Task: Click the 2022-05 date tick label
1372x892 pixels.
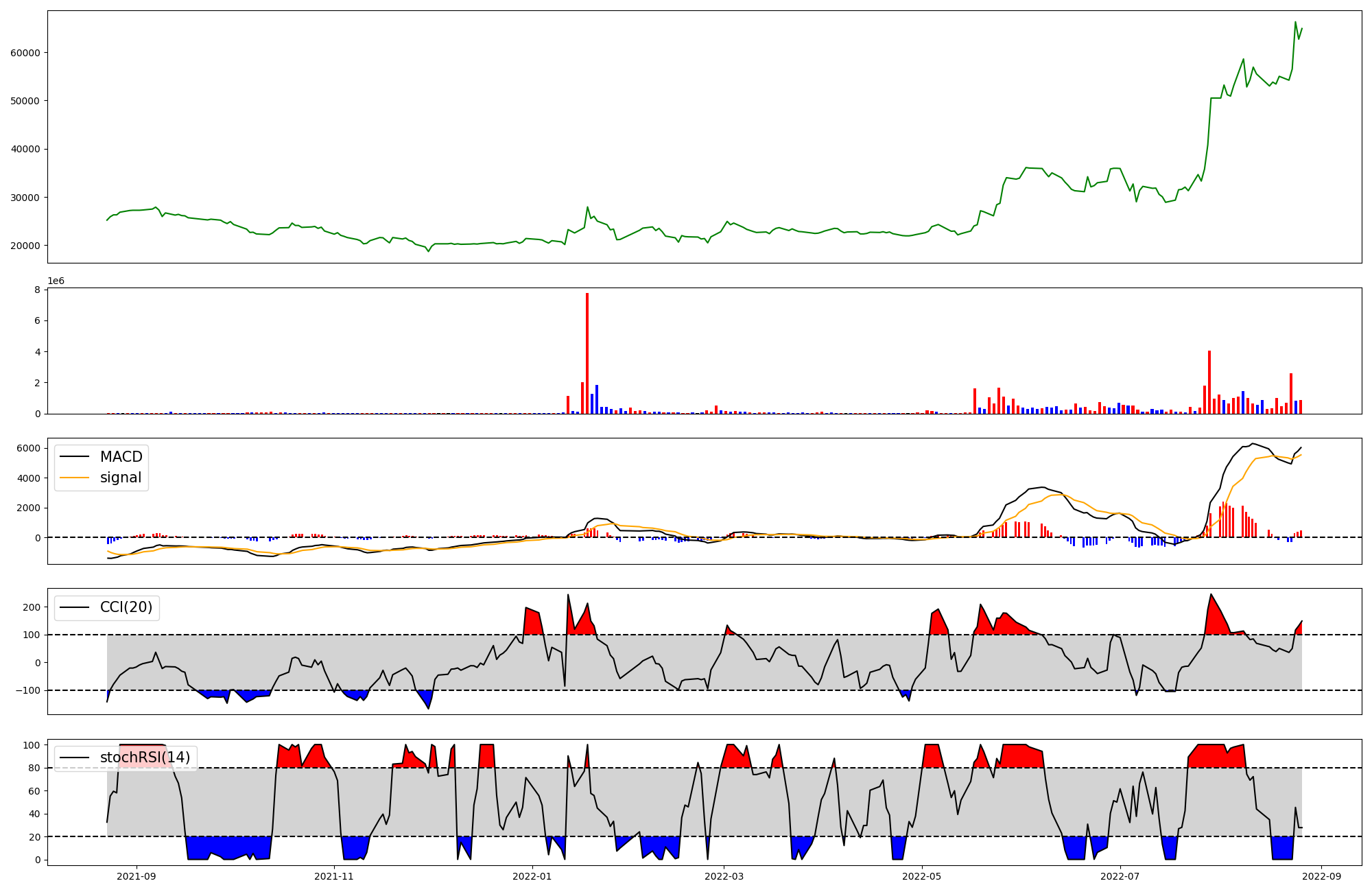Action: point(921,876)
